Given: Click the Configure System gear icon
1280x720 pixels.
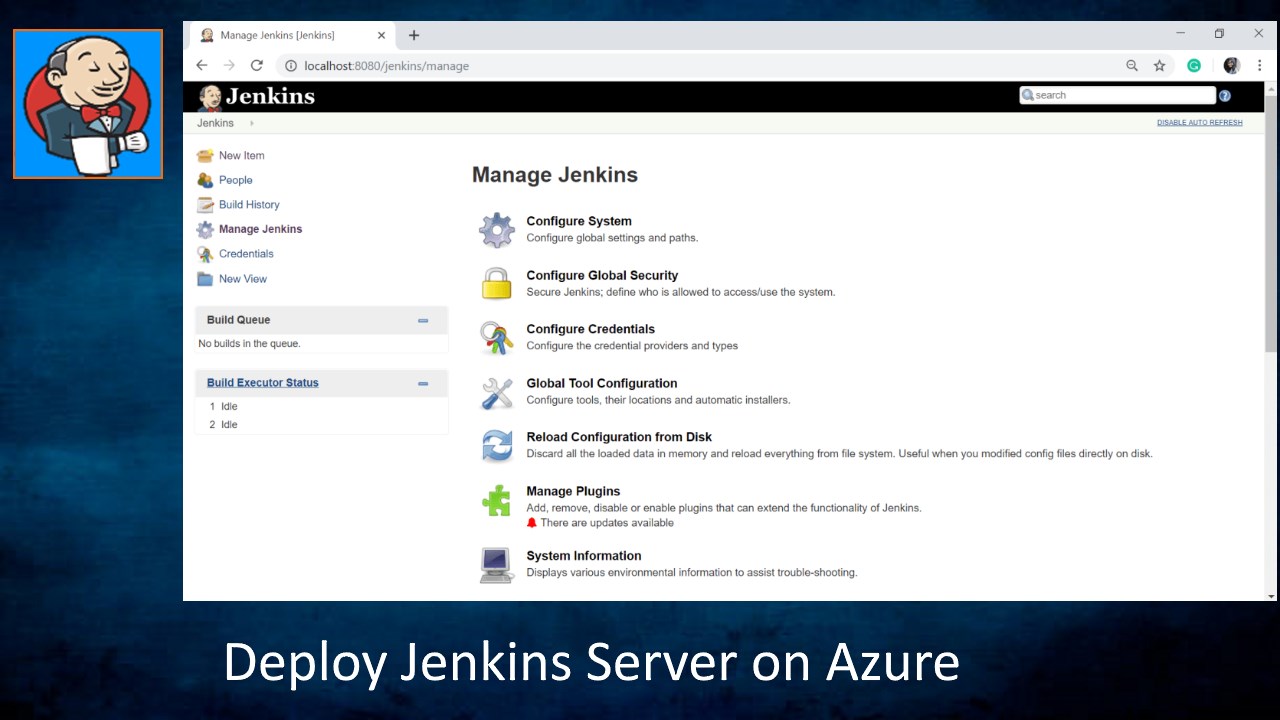Looking at the screenshot, I should [x=497, y=230].
